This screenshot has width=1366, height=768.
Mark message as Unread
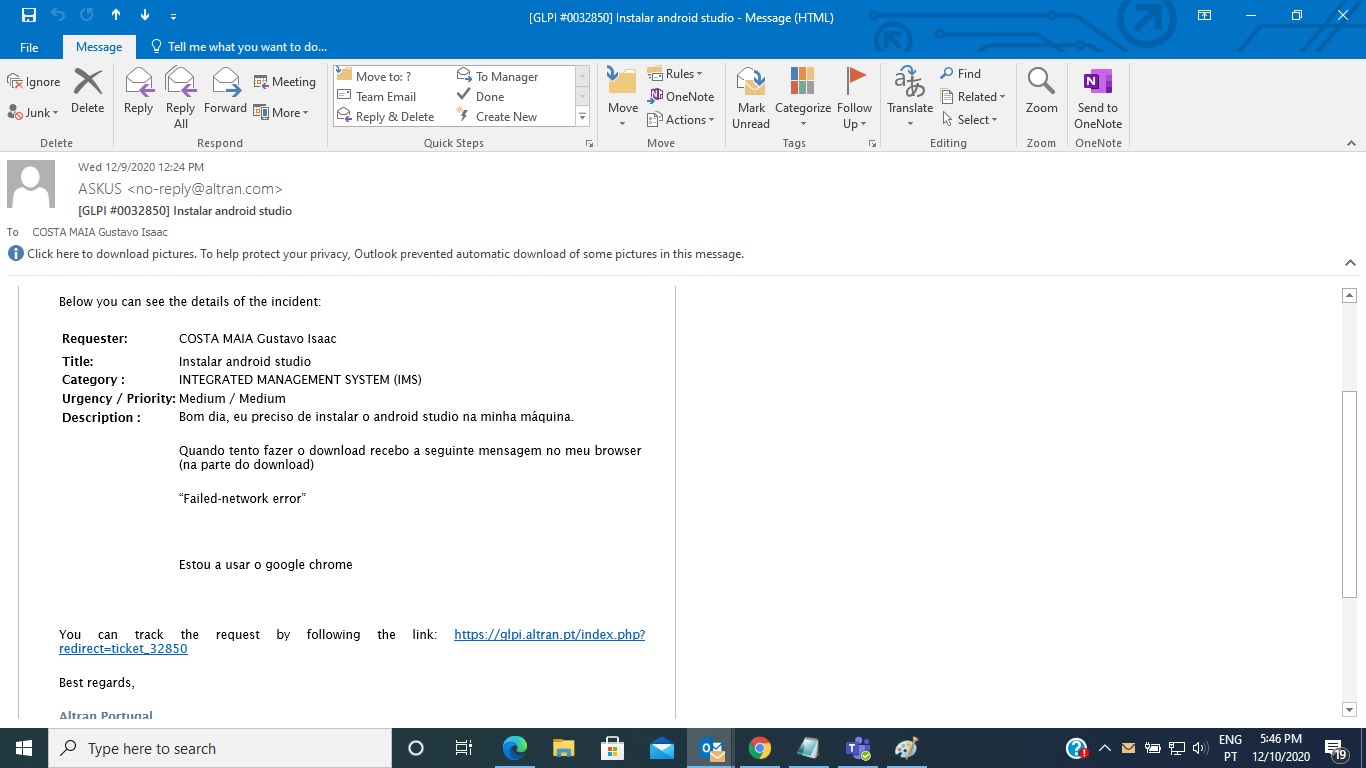[x=751, y=97]
